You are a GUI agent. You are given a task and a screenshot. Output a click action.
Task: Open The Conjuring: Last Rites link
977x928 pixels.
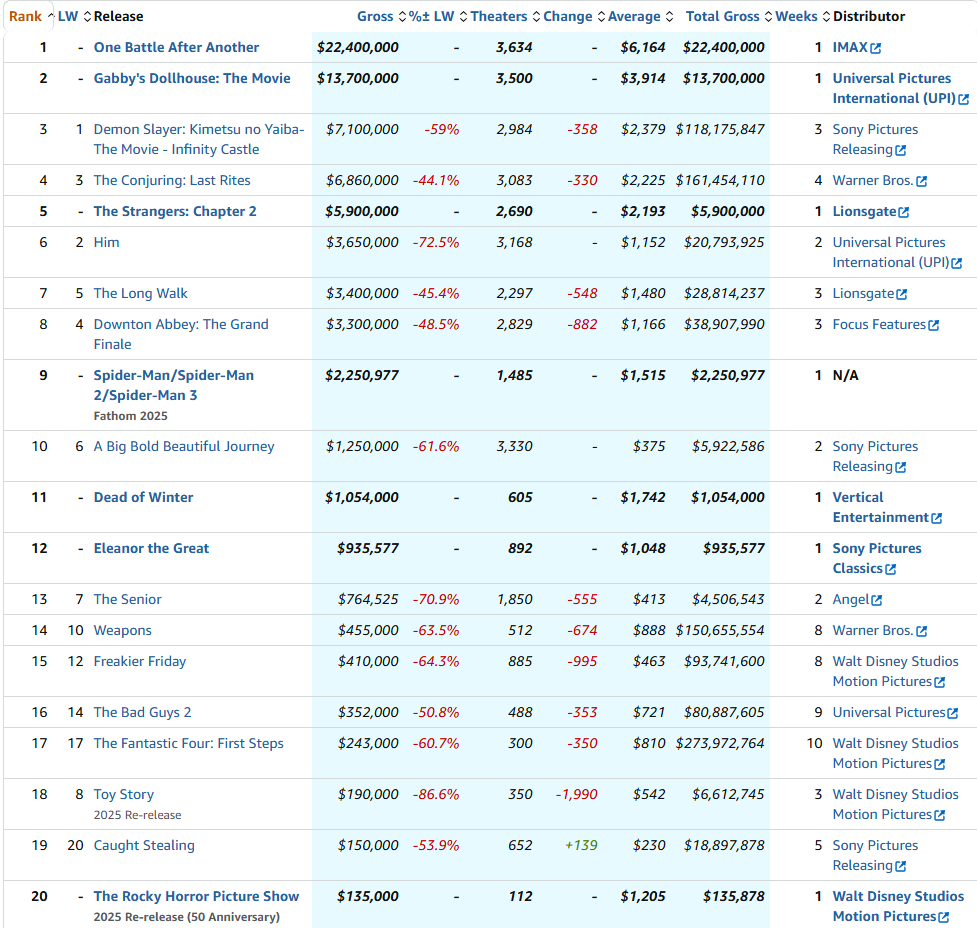(172, 181)
